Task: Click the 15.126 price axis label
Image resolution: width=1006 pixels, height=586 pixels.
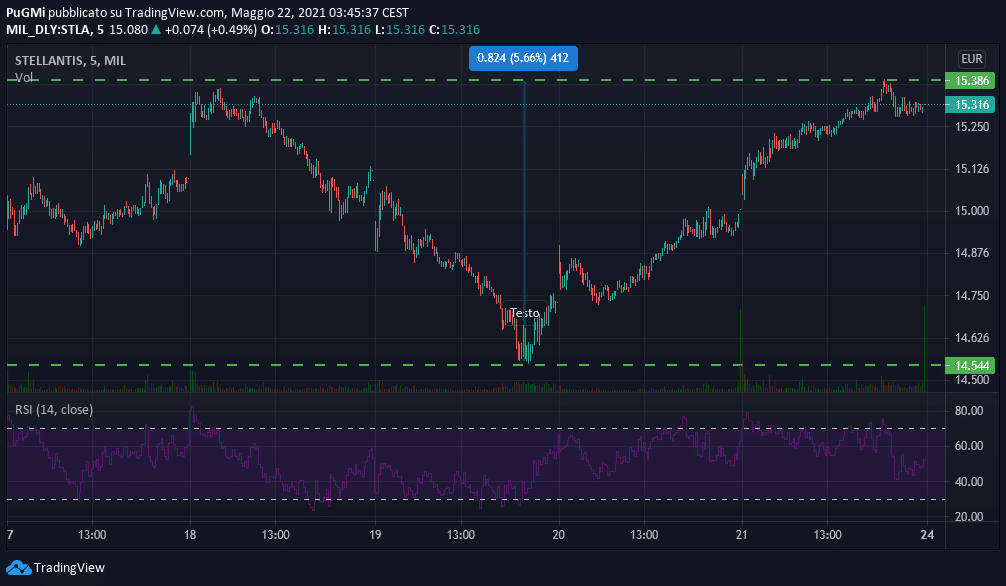Action: [x=972, y=169]
